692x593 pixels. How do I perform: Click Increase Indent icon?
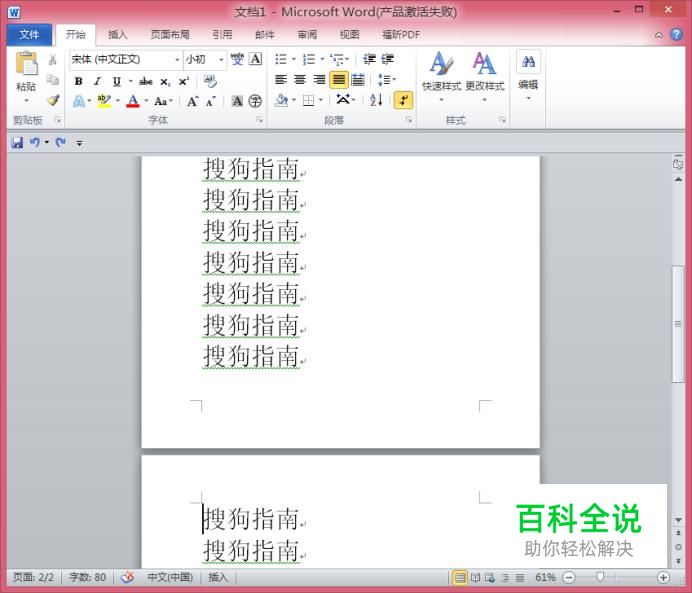(x=387, y=59)
